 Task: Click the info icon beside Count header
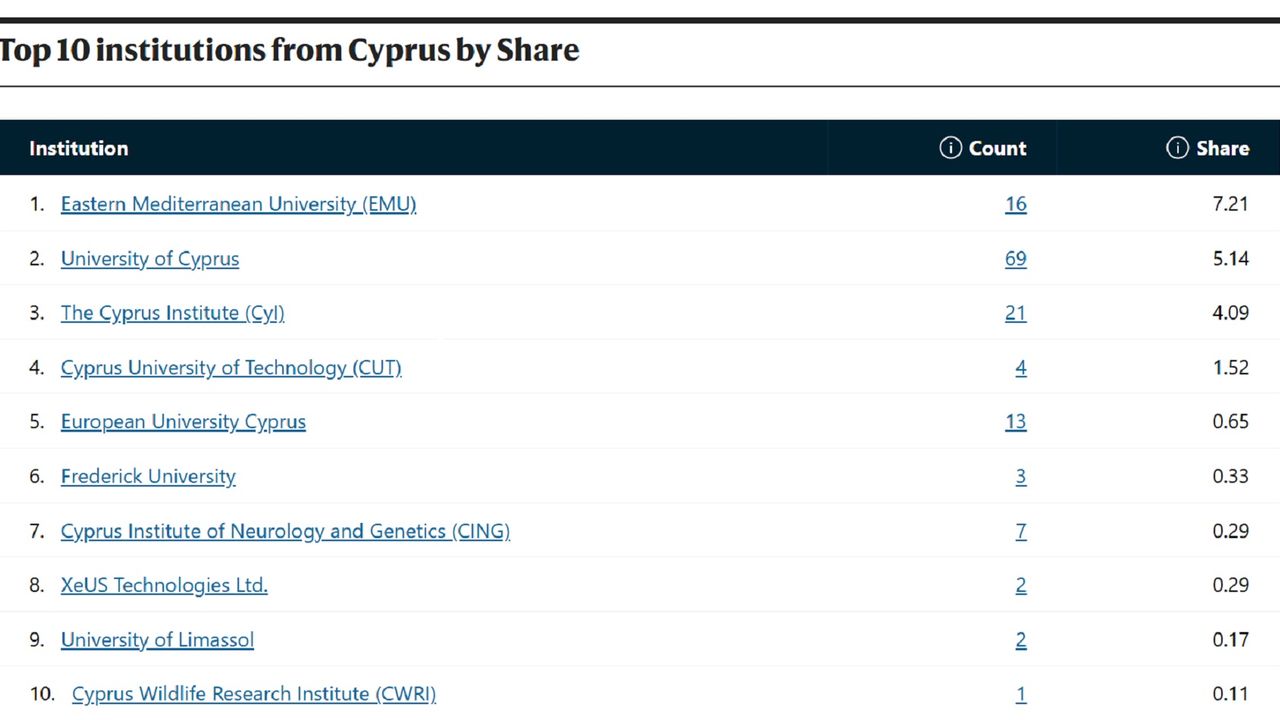(950, 148)
